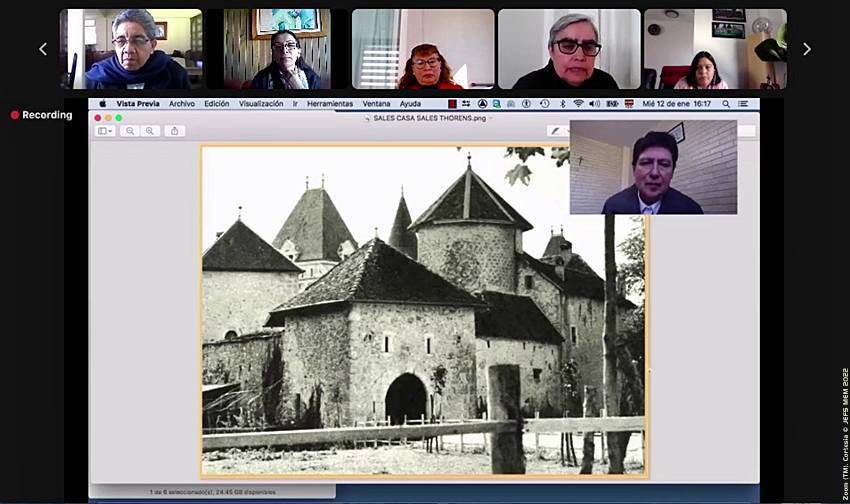Open the Visualización menu
This screenshot has width=850, height=504.
[261, 104]
